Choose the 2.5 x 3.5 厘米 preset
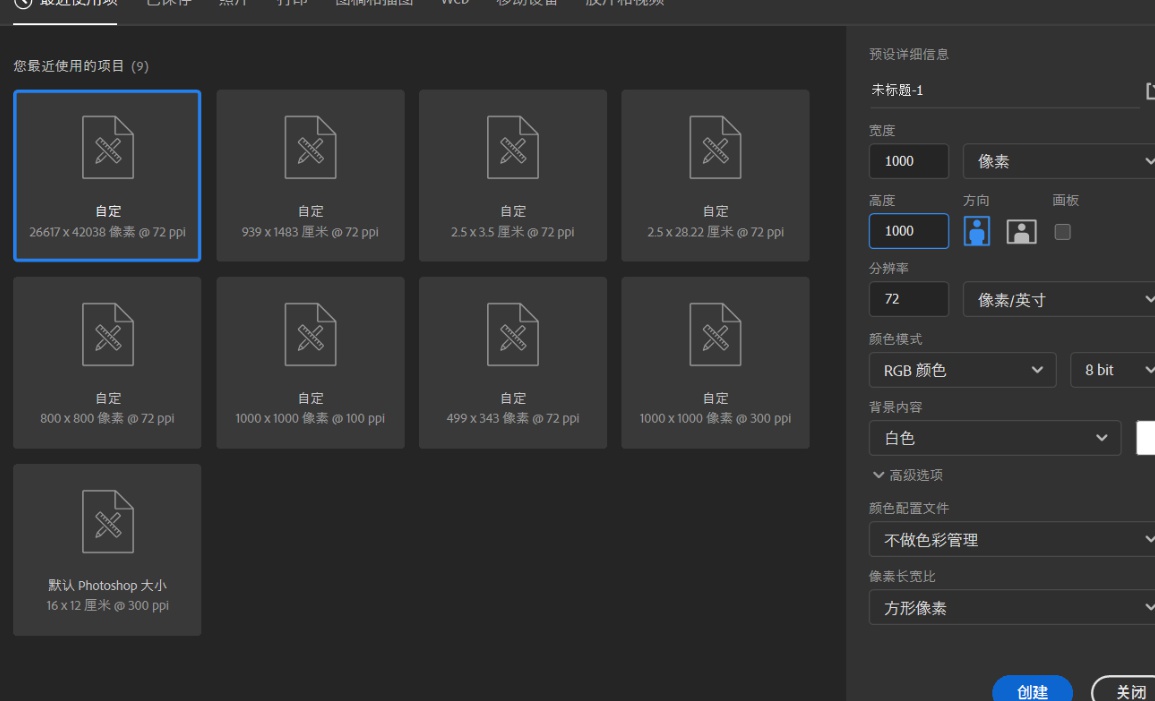The image size is (1155, 701). coord(512,175)
